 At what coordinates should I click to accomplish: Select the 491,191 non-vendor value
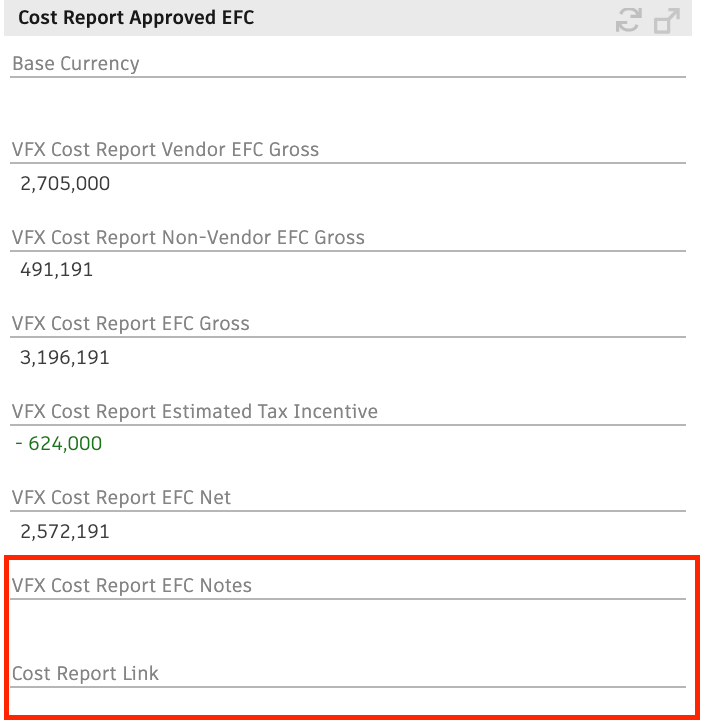pos(56,270)
